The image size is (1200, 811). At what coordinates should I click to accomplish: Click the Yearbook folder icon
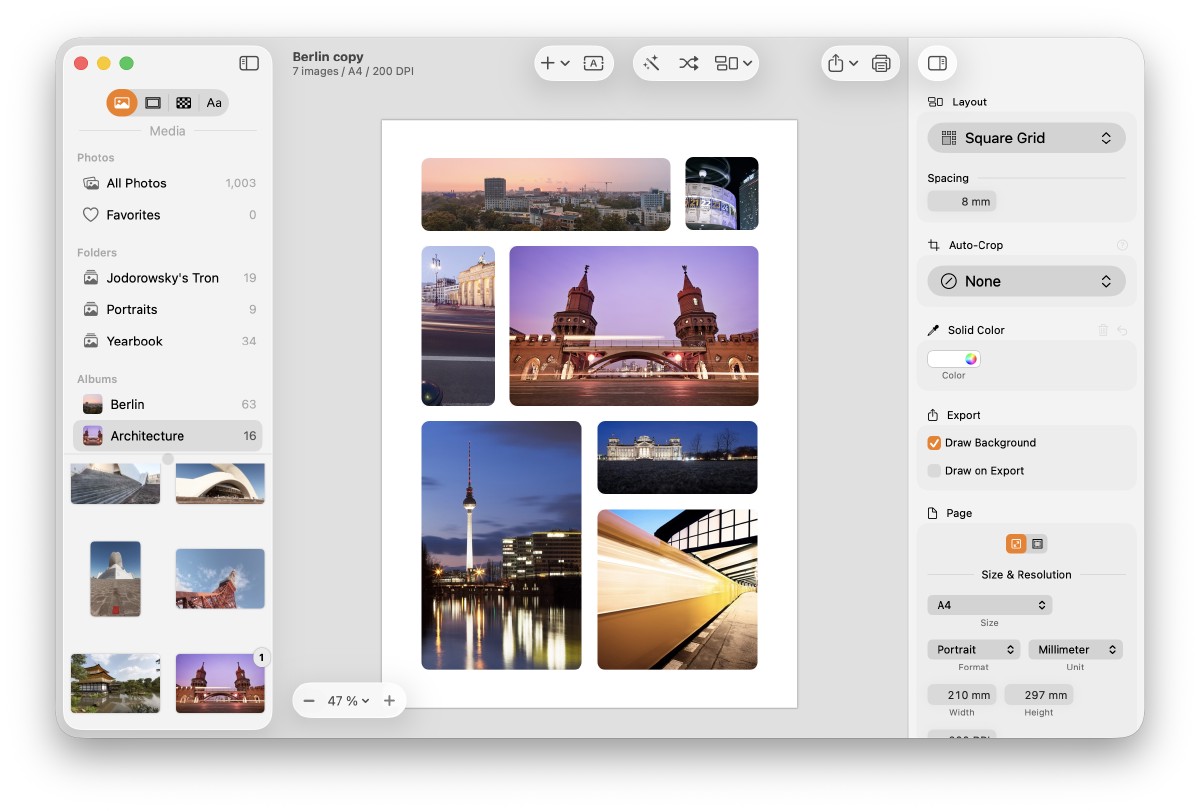click(x=91, y=341)
